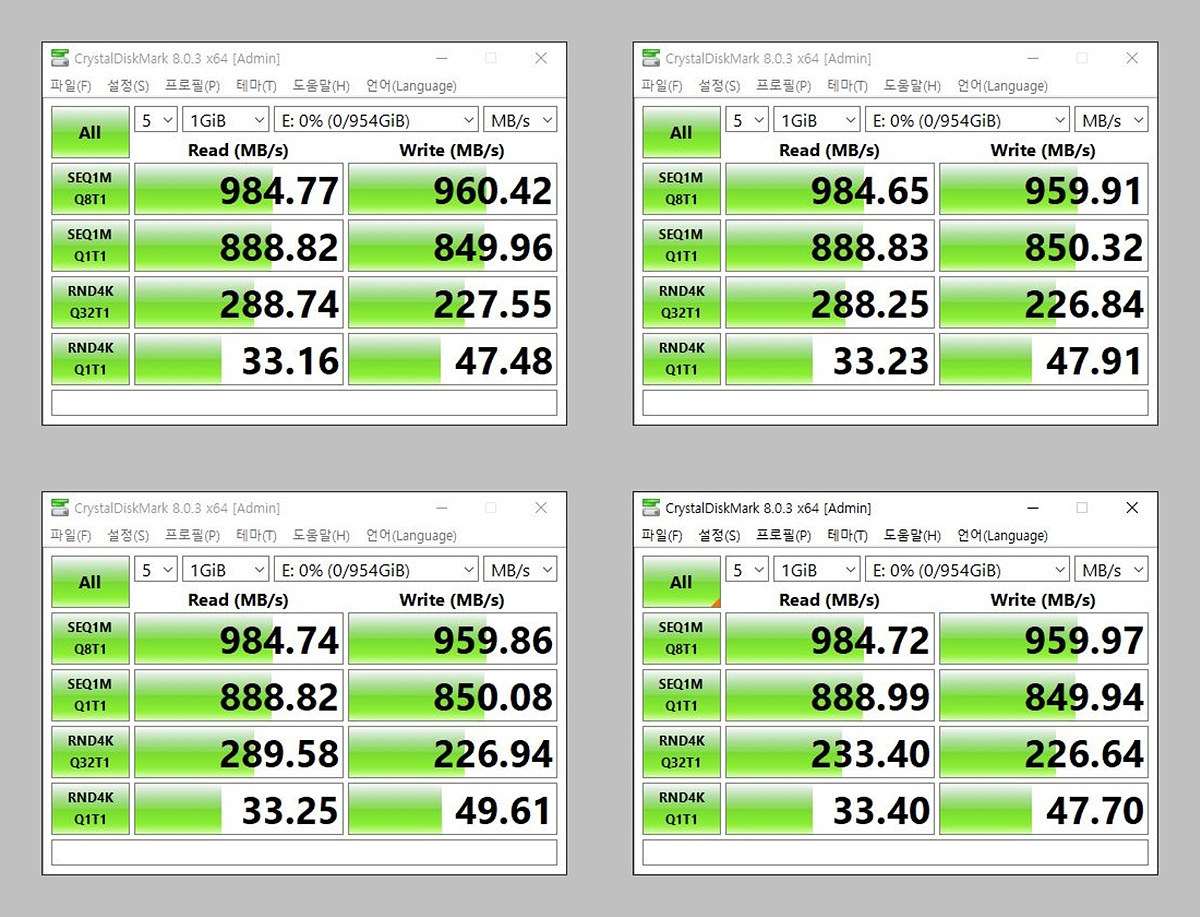Open 언어(Language) menu in top-right window

click(1002, 86)
